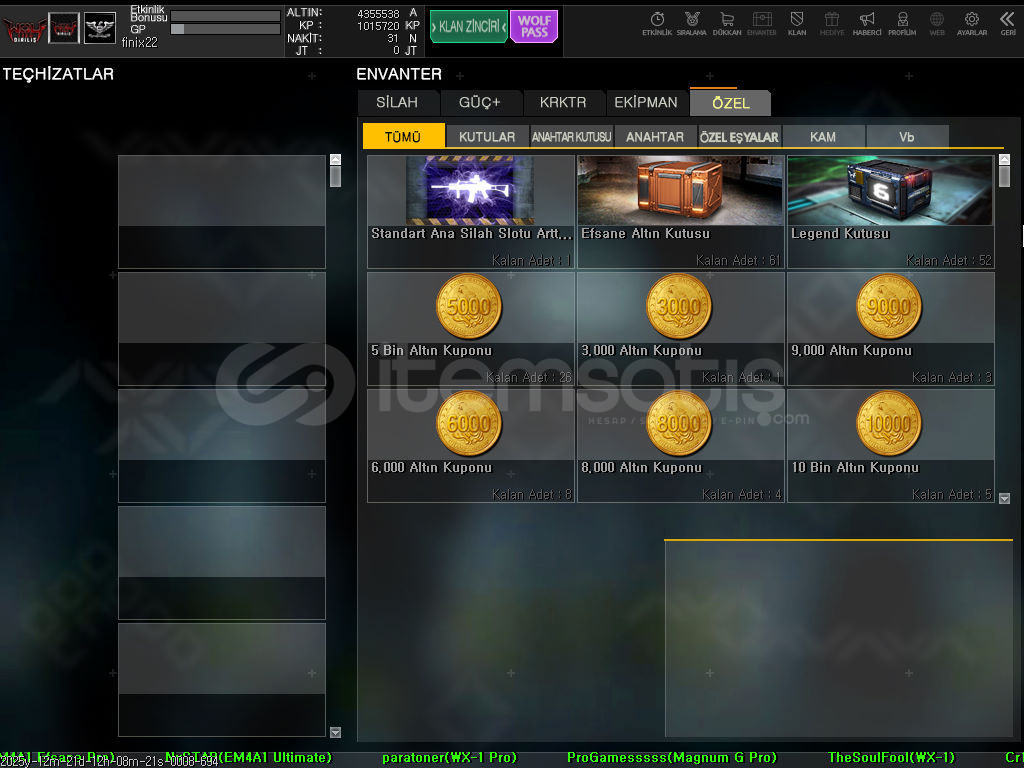Select the ANAHTAR filter tab
The height and width of the screenshot is (768, 1024).
pyautogui.click(x=655, y=137)
